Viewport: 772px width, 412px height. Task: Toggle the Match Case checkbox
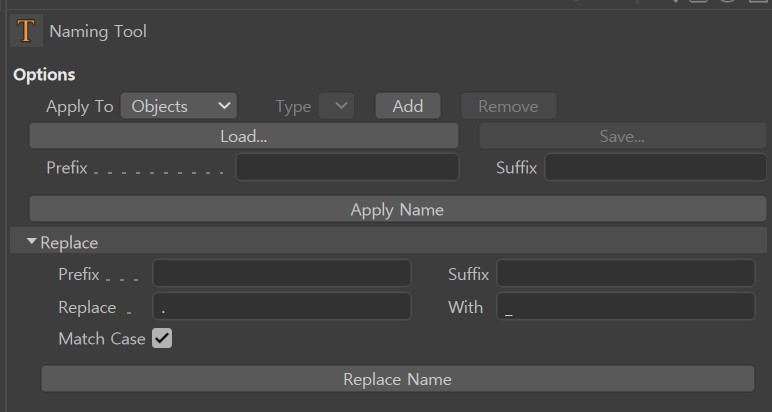pyautogui.click(x=162, y=339)
